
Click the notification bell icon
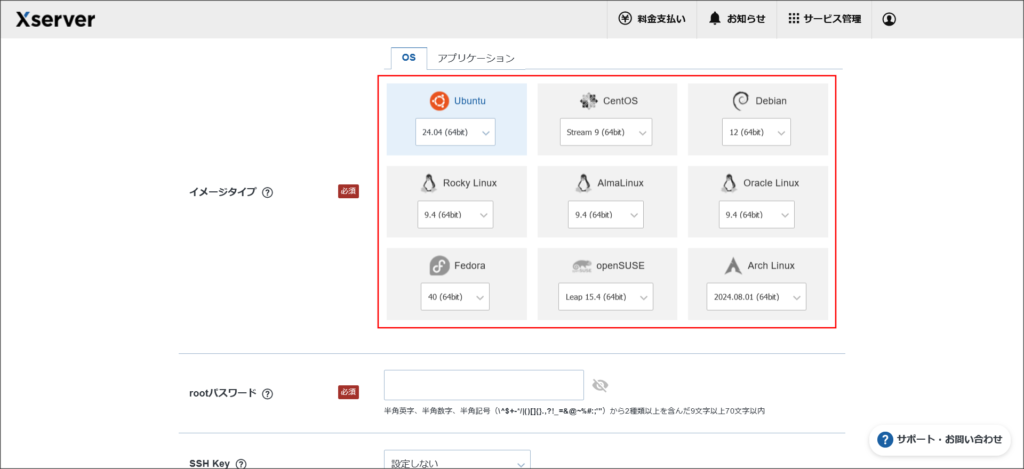[715, 19]
